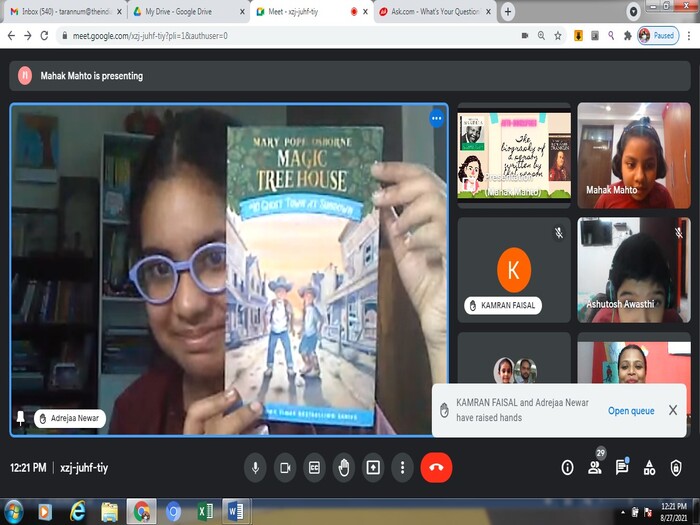Image resolution: width=700 pixels, height=525 pixels.
Task: Go forward with browser forward arrow
Action: (28, 36)
